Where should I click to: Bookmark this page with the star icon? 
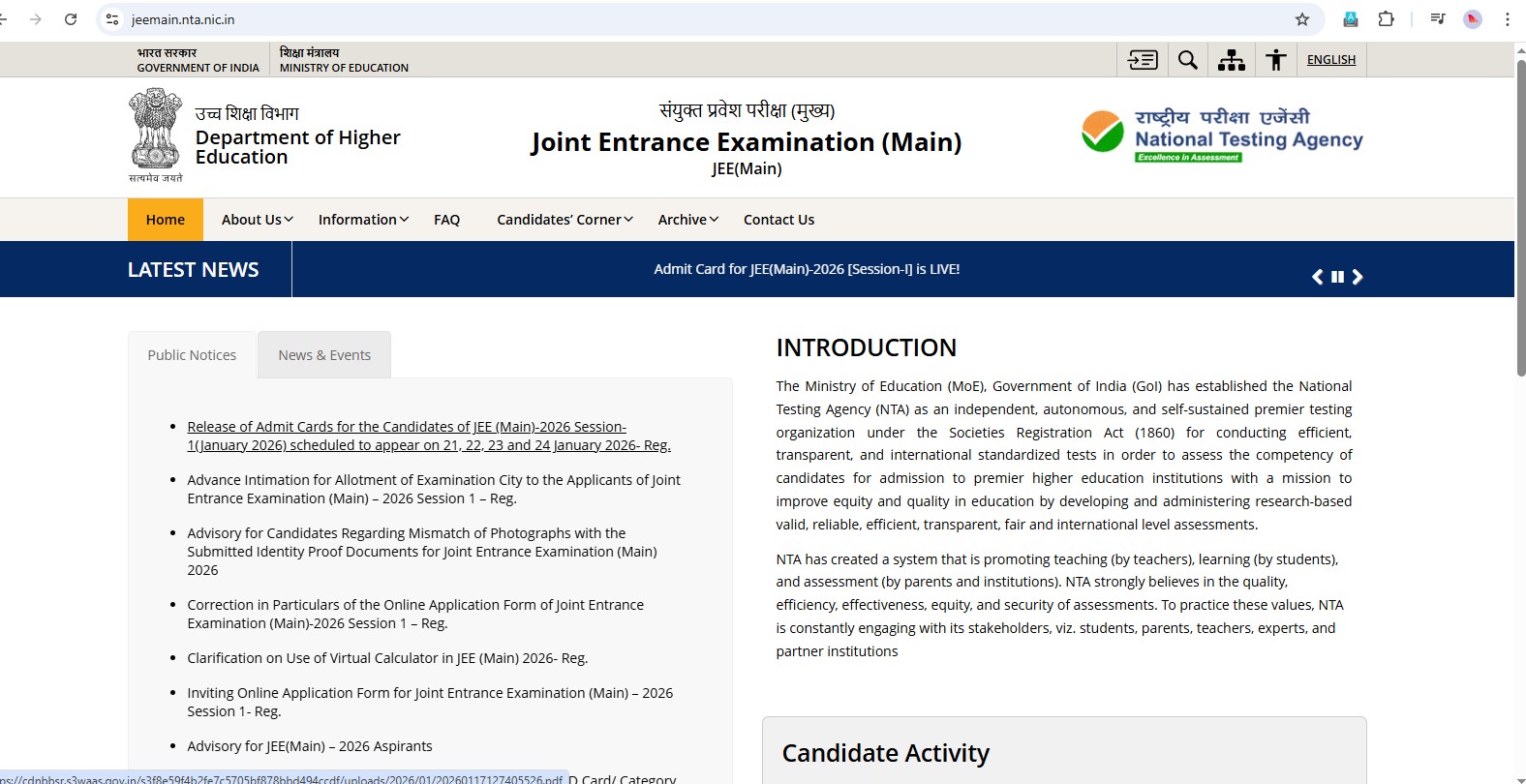pyautogui.click(x=1302, y=19)
